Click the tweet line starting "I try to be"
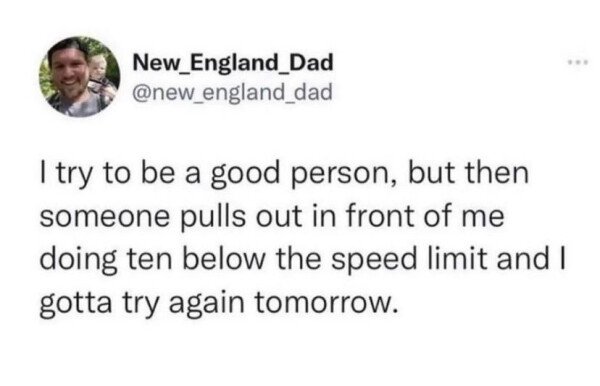 click(284, 174)
